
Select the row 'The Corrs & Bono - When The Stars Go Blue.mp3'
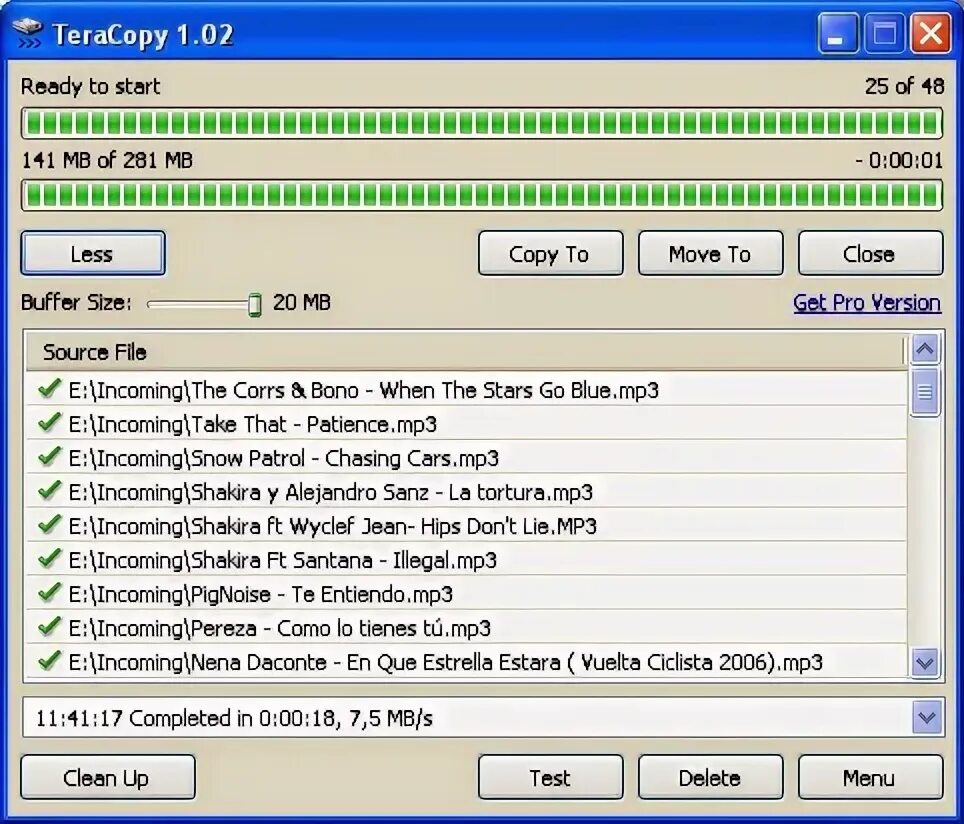(x=466, y=389)
